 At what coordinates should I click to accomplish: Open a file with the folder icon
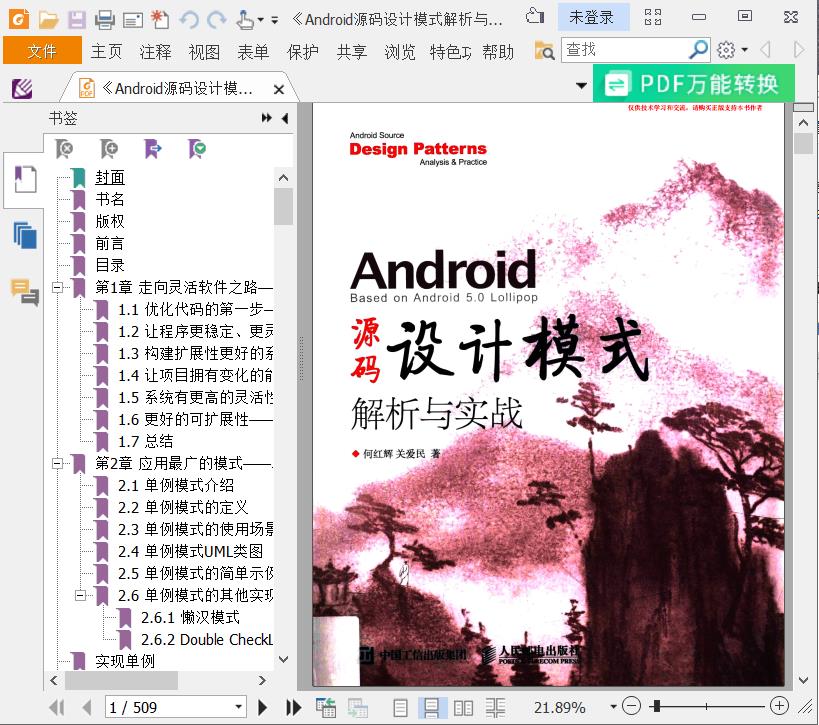click(48, 20)
